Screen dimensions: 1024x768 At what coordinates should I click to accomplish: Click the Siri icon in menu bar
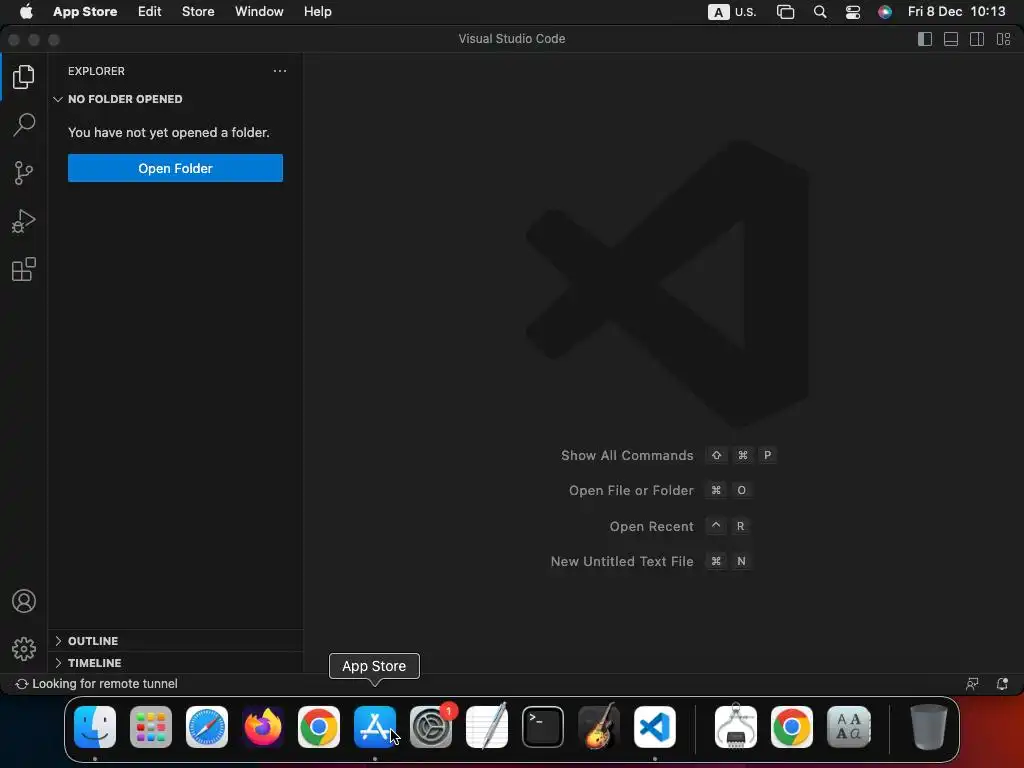(x=885, y=12)
